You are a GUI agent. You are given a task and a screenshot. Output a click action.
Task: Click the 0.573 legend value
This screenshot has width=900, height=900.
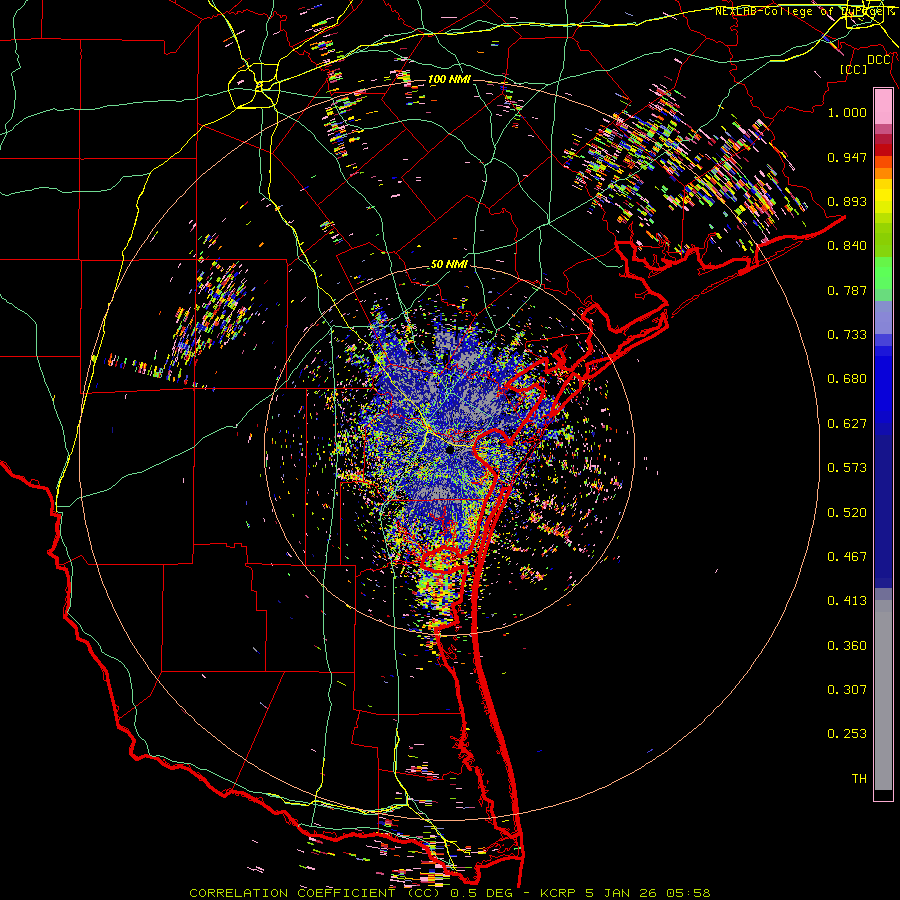[847, 468]
